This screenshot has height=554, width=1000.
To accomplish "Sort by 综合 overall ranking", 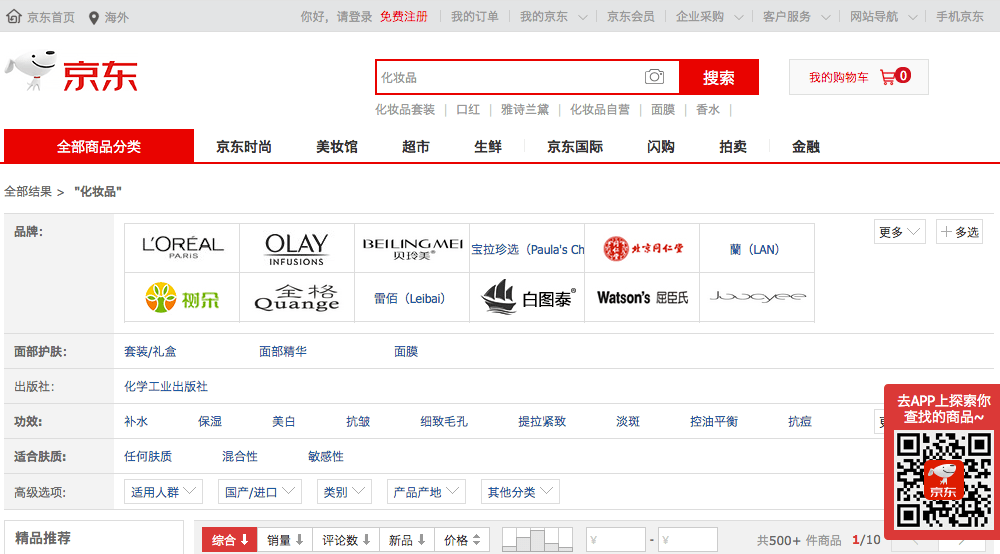I will click(x=230, y=540).
